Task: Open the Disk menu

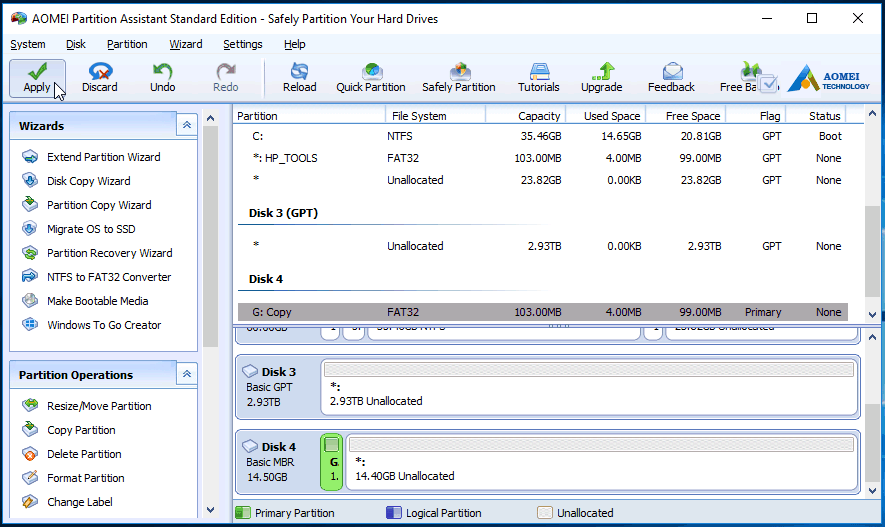Action: click(x=76, y=44)
